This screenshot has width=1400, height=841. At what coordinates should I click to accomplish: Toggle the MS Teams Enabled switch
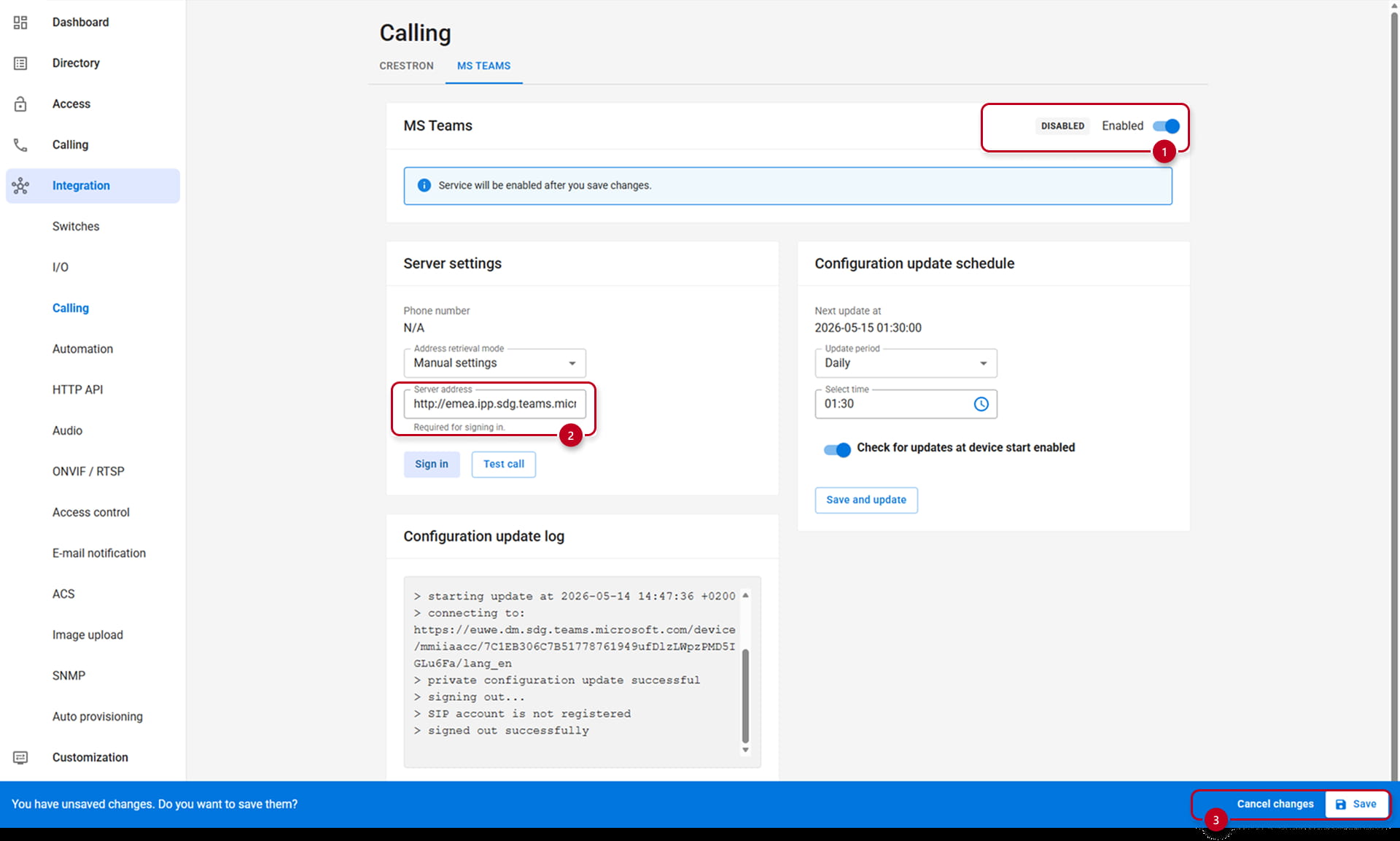(x=1165, y=126)
